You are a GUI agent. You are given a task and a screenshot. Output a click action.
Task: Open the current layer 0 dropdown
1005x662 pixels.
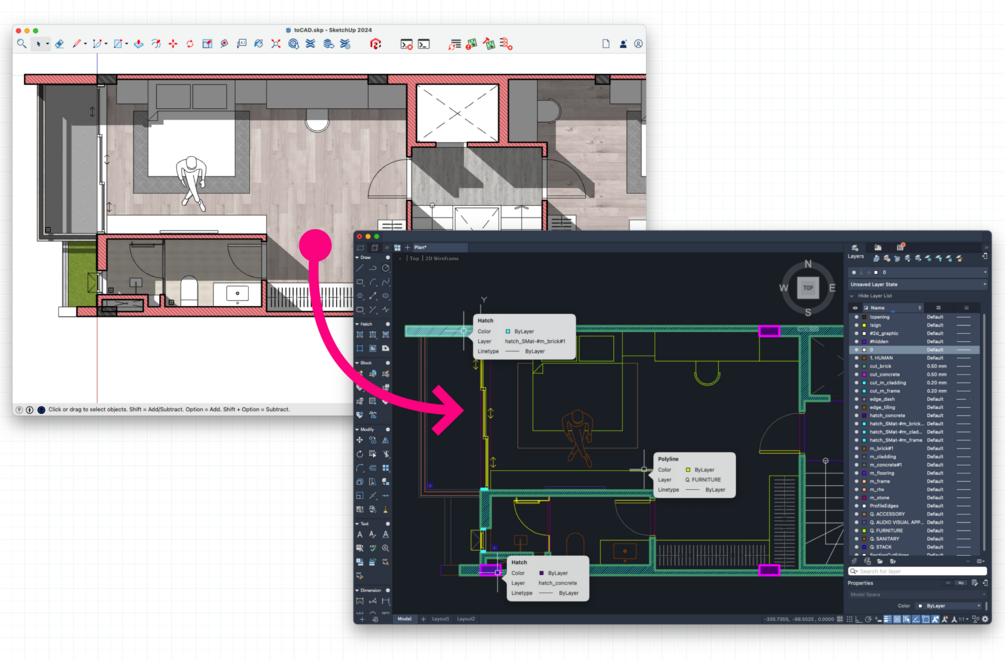[918, 272]
